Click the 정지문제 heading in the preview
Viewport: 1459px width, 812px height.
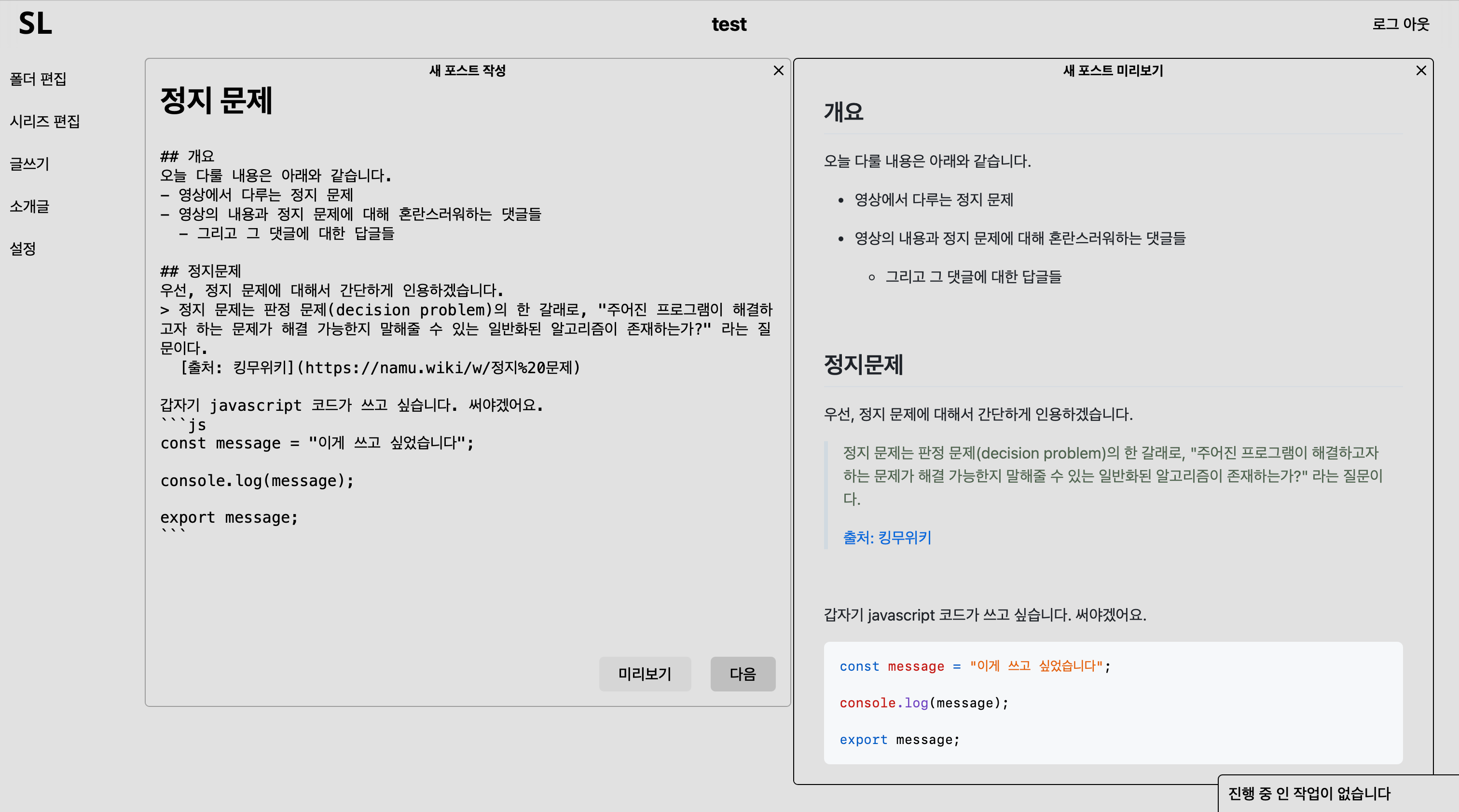(863, 365)
